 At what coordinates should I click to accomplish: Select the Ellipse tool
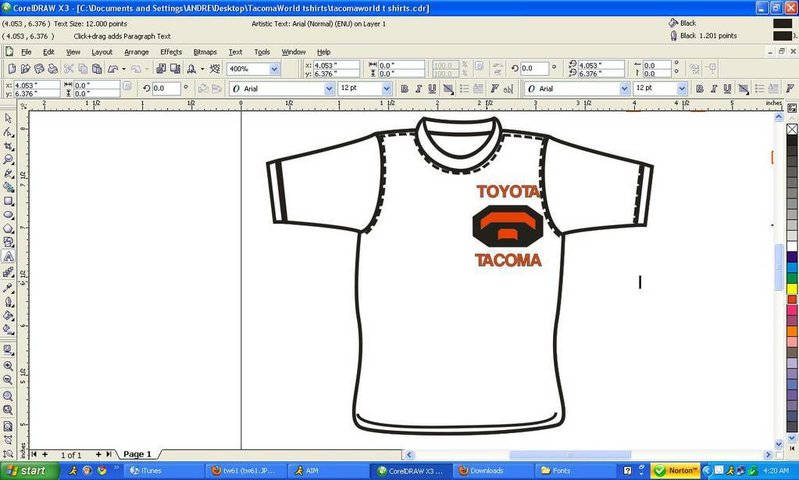click(x=8, y=215)
